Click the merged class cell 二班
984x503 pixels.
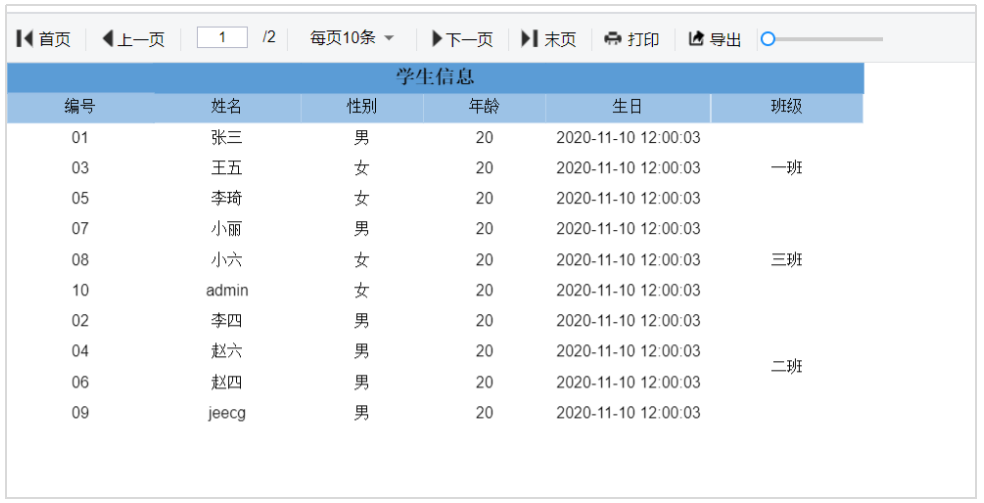coord(787,366)
